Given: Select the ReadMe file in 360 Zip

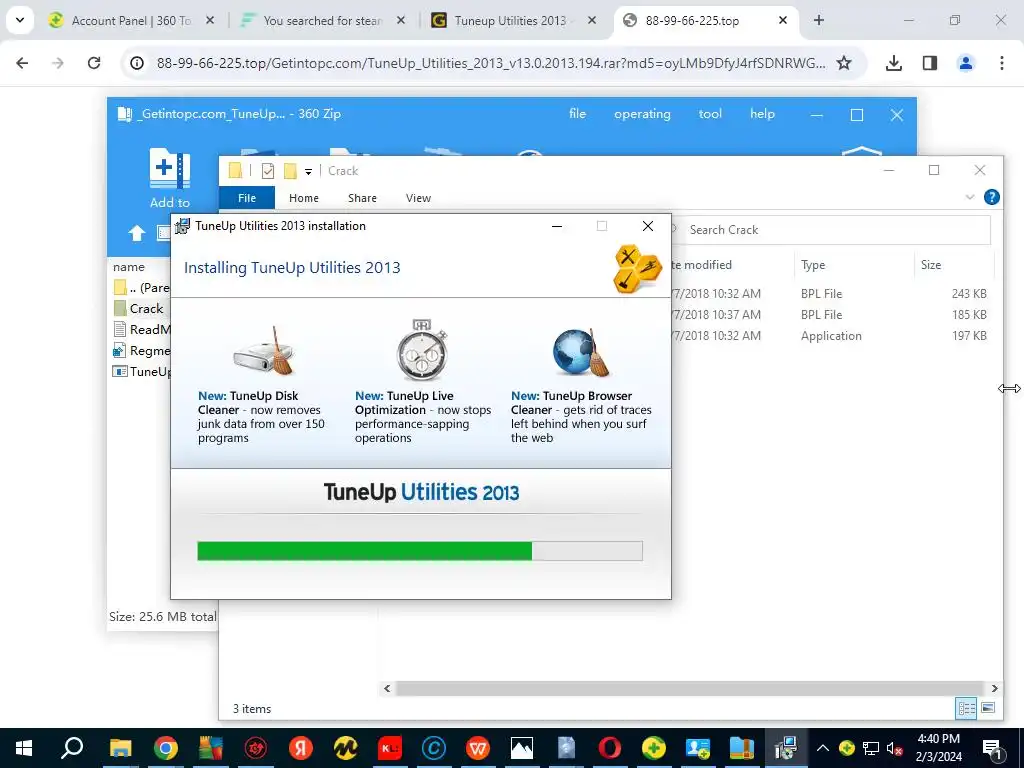Looking at the screenshot, I should pyautogui.click(x=140, y=329).
